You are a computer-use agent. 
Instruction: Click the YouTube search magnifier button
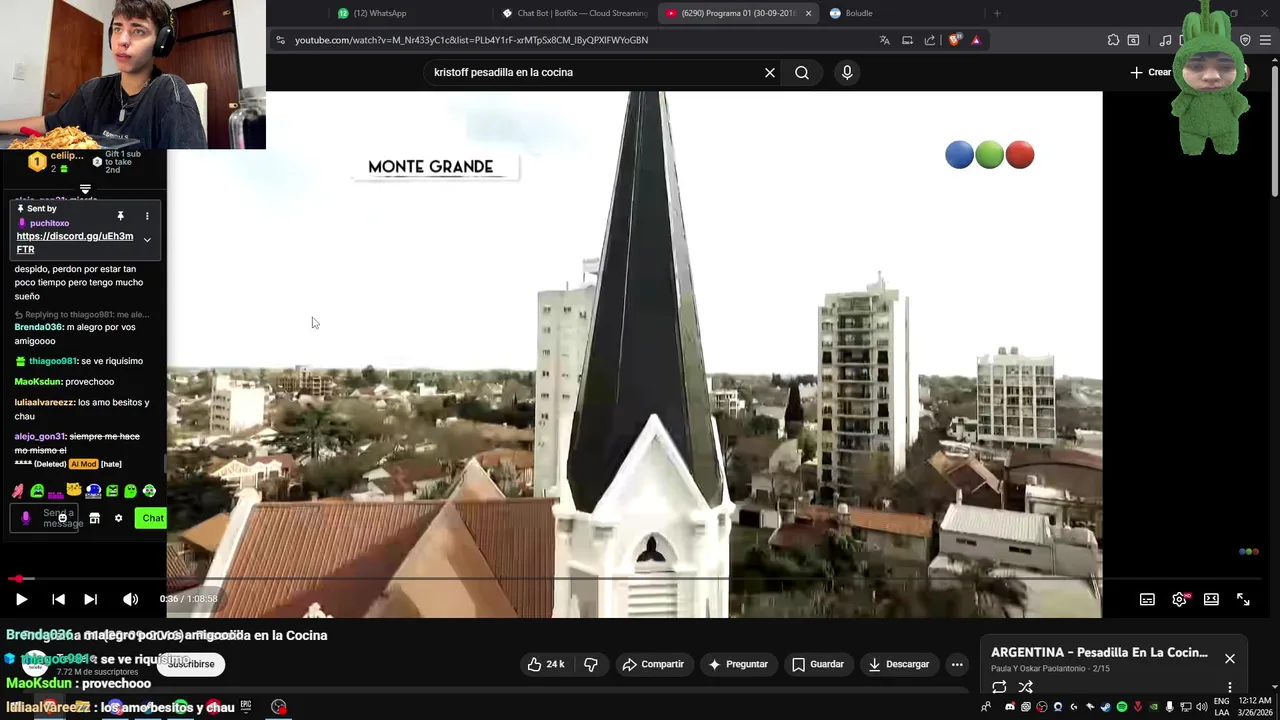802,72
